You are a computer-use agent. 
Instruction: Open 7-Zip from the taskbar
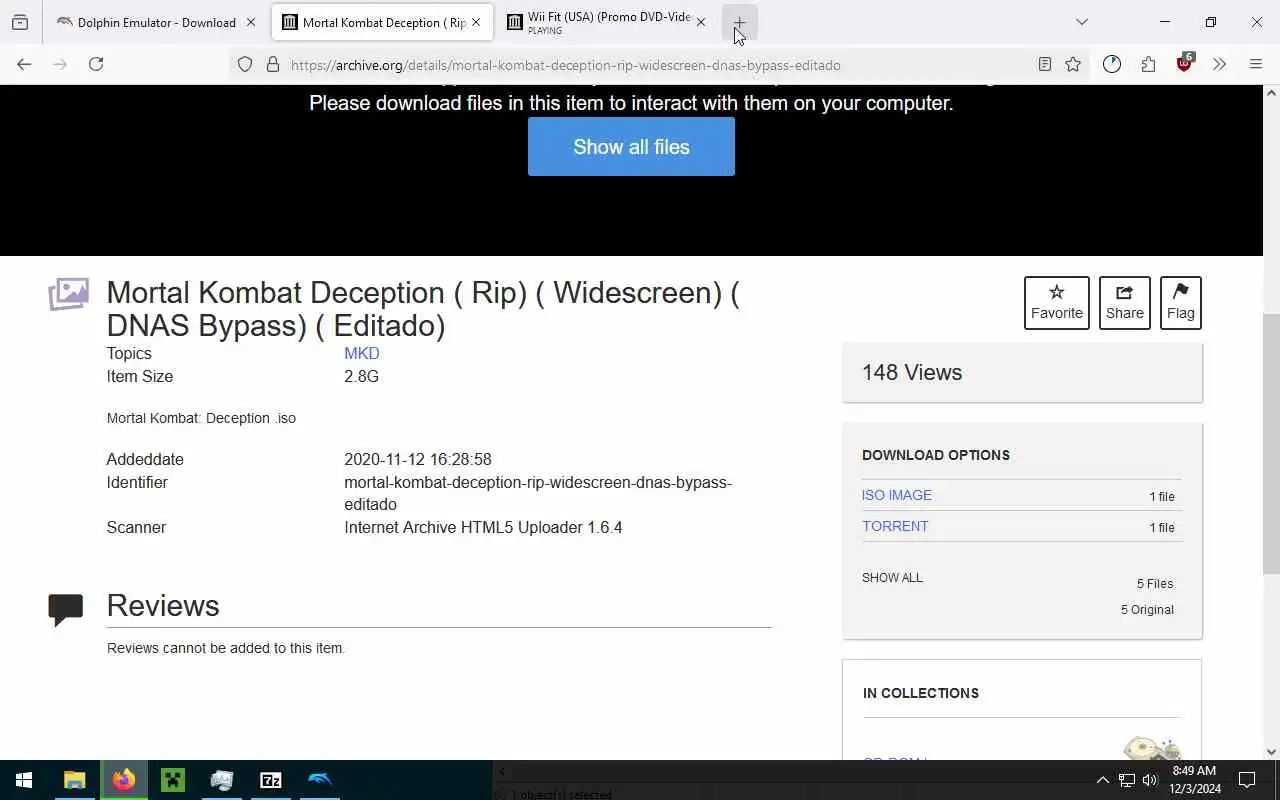click(x=271, y=780)
